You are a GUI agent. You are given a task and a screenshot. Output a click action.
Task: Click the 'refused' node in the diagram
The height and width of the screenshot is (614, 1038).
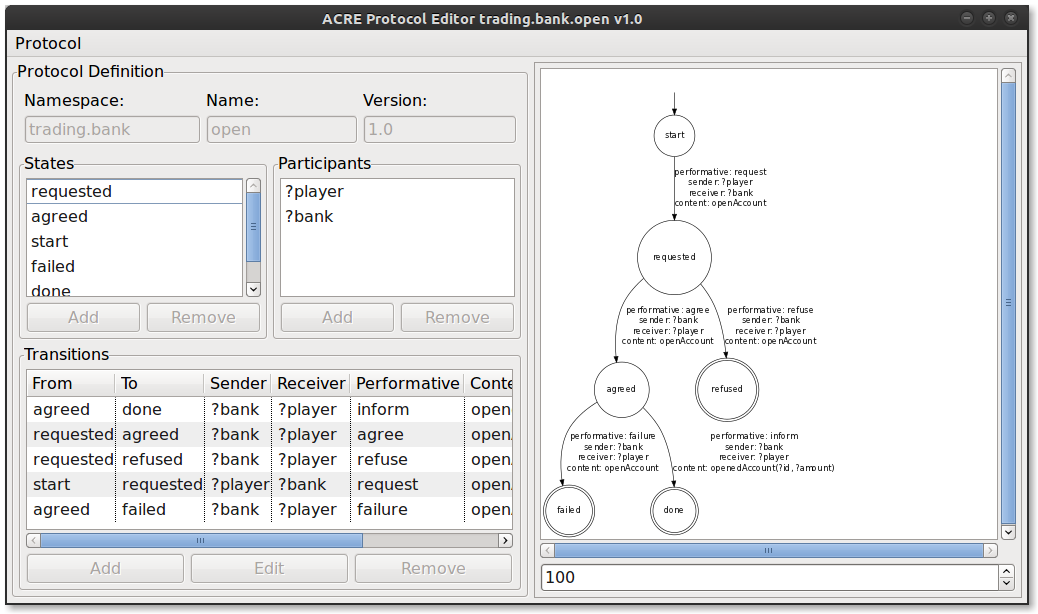click(727, 390)
